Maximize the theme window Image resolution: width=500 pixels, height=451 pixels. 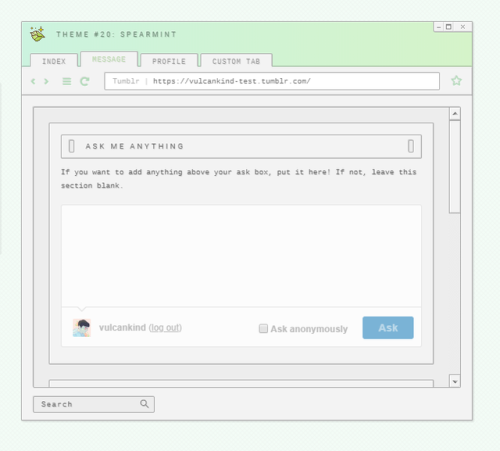449,27
